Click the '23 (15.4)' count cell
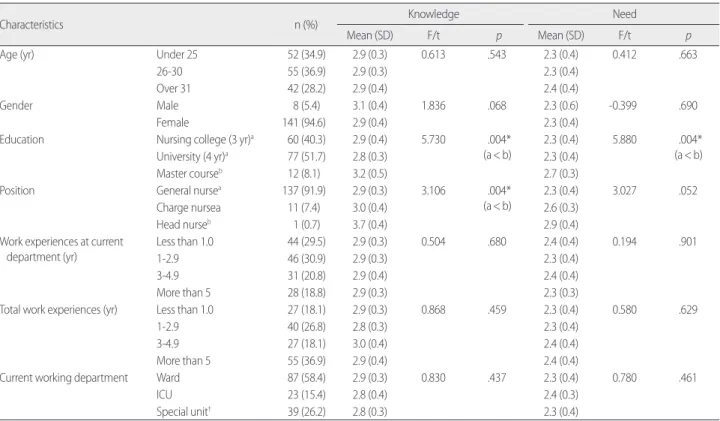720x421 pixels. pyautogui.click(x=306, y=395)
